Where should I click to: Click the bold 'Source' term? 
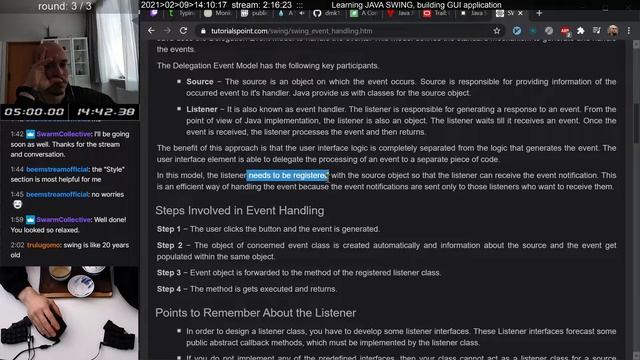[200, 82]
